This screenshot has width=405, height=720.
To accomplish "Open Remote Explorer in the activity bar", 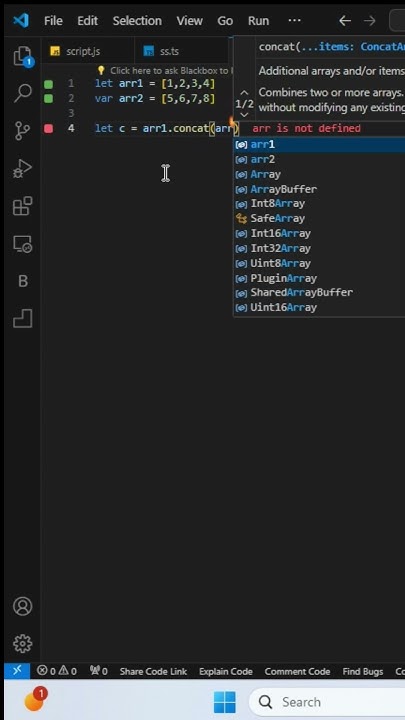I will 22,244.
